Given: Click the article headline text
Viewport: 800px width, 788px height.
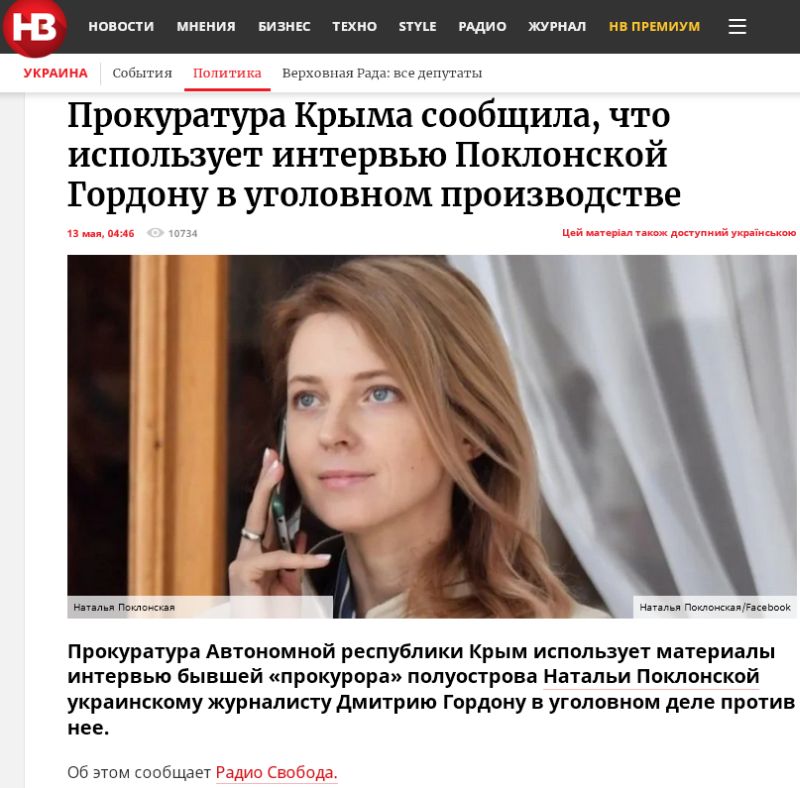Looking at the screenshot, I should click(x=374, y=156).
